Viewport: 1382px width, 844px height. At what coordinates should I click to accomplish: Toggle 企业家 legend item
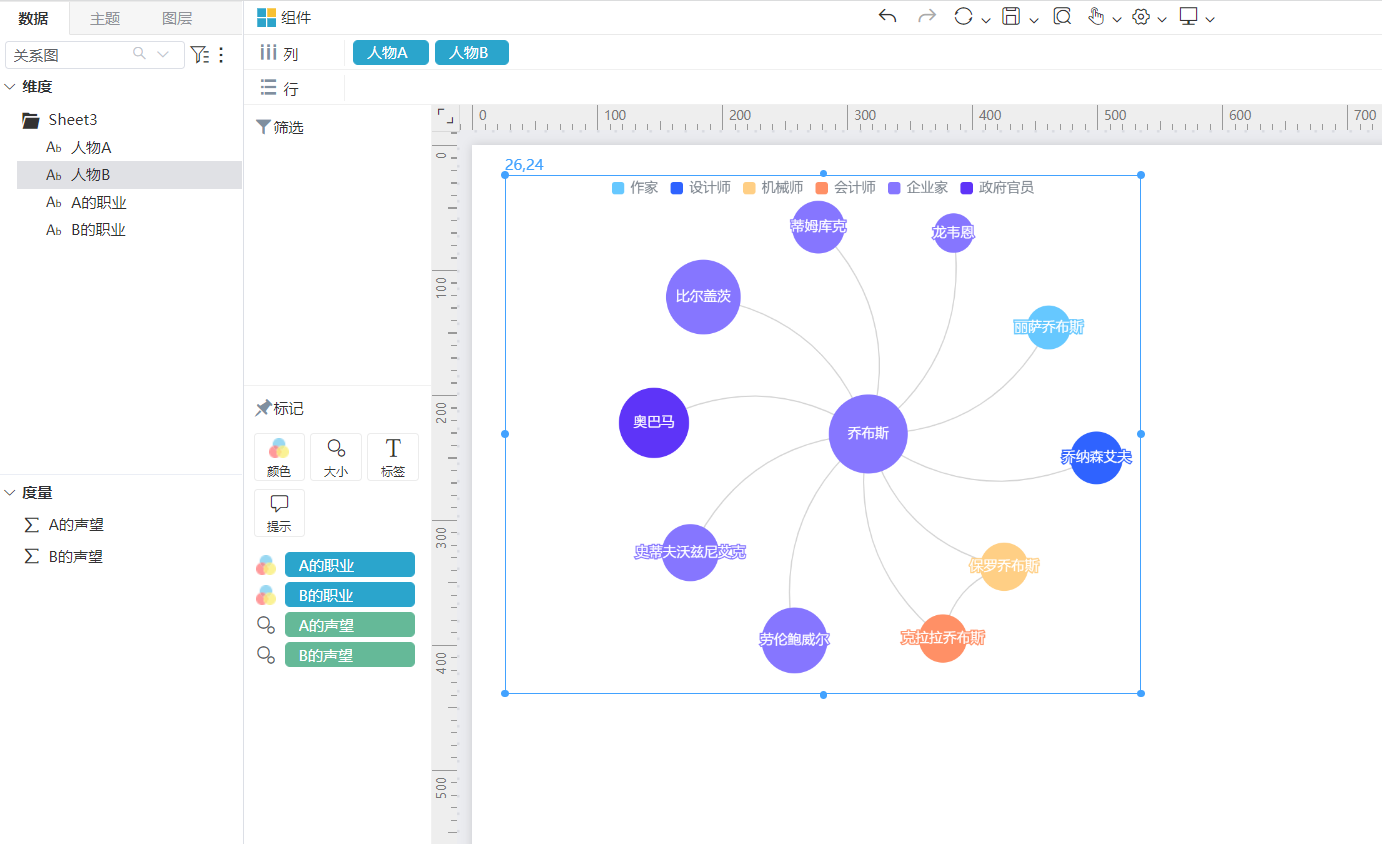pos(918,188)
